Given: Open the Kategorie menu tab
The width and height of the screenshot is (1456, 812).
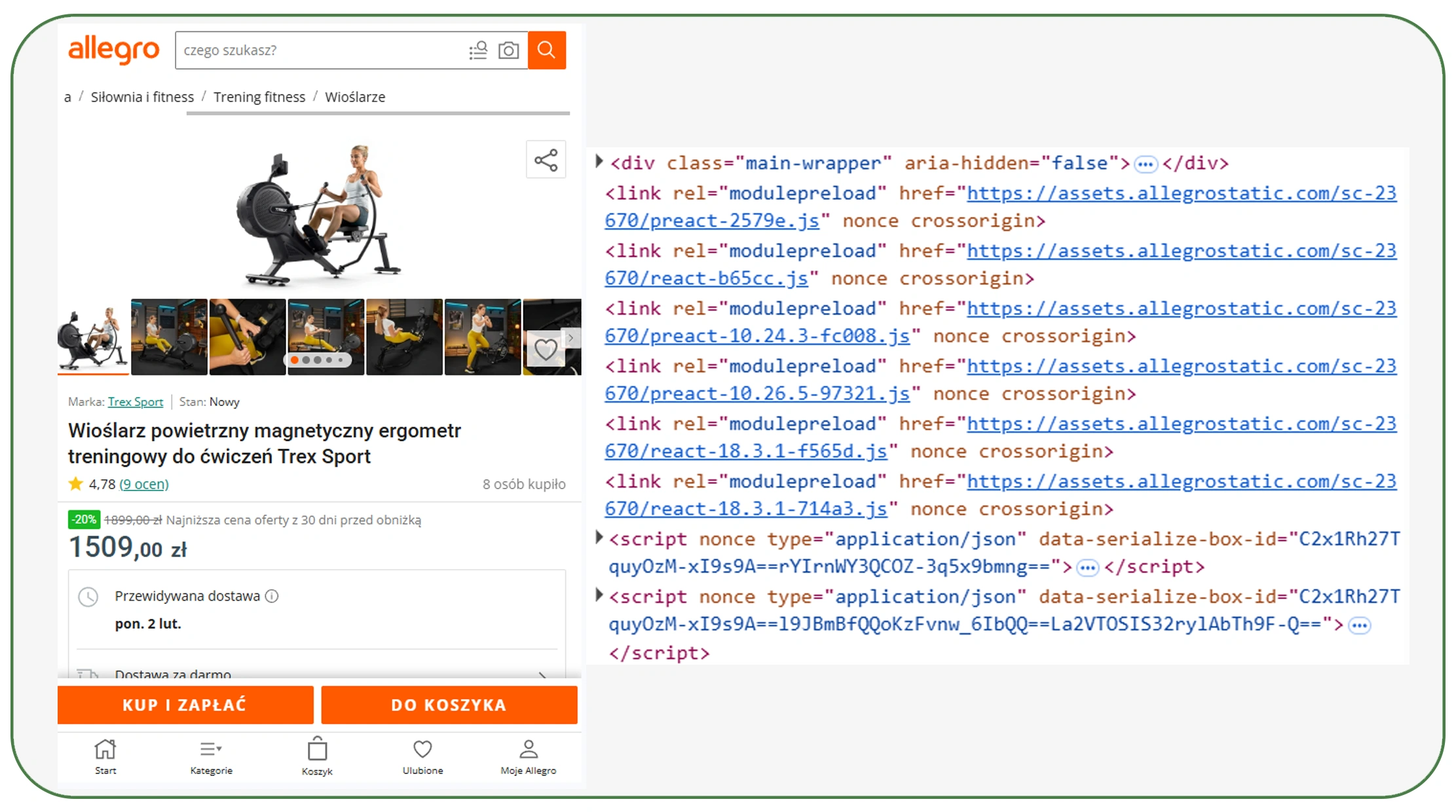Looking at the screenshot, I should pyautogui.click(x=211, y=756).
